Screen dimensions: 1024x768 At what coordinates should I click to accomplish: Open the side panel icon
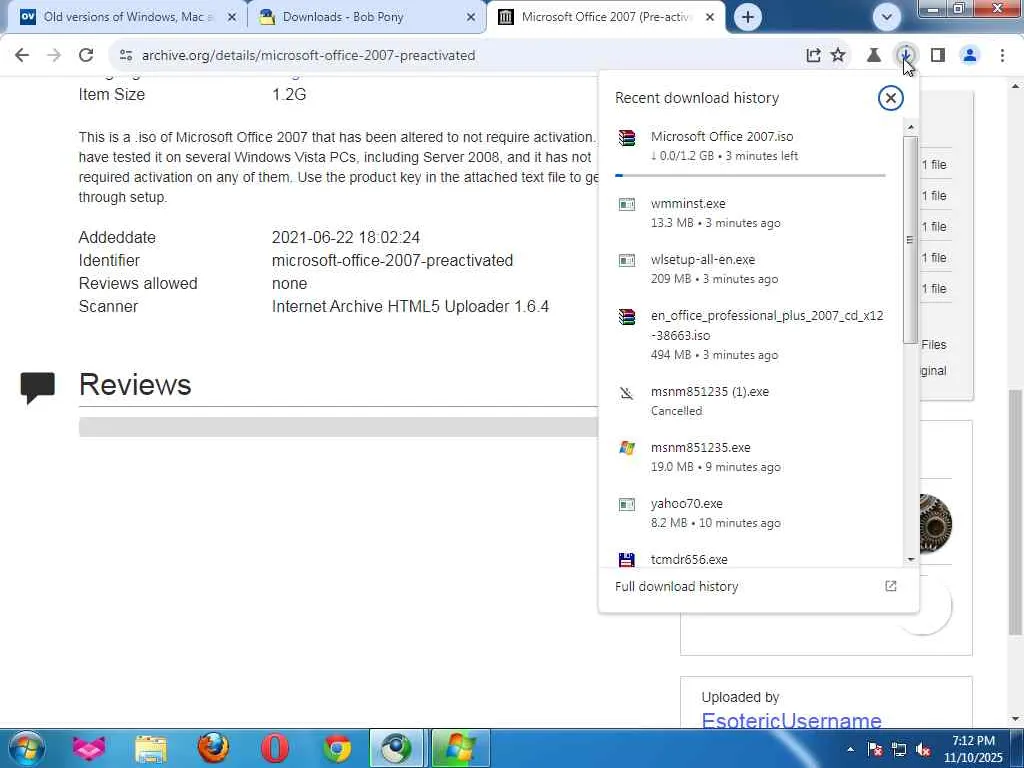(x=938, y=56)
